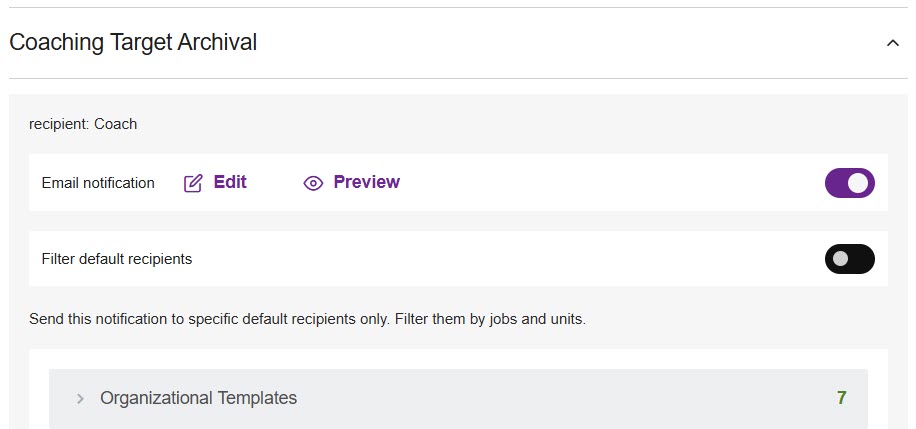Click the Email notification label text
This screenshot has height=429, width=916.
(98, 183)
